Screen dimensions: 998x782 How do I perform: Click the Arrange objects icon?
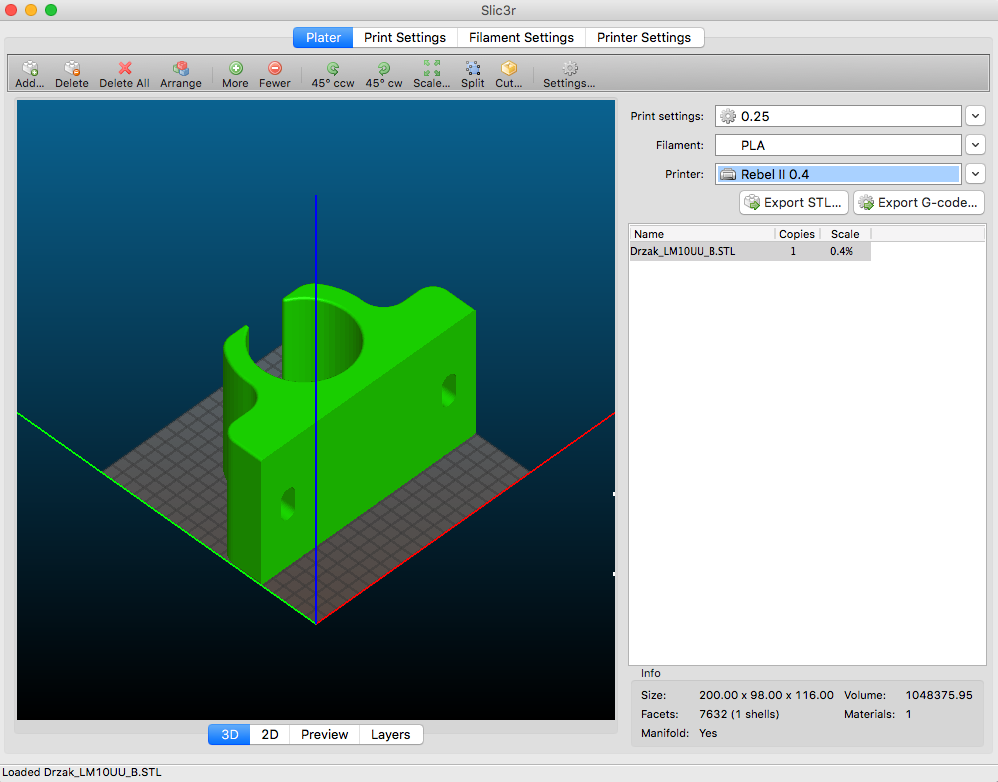coord(181,69)
